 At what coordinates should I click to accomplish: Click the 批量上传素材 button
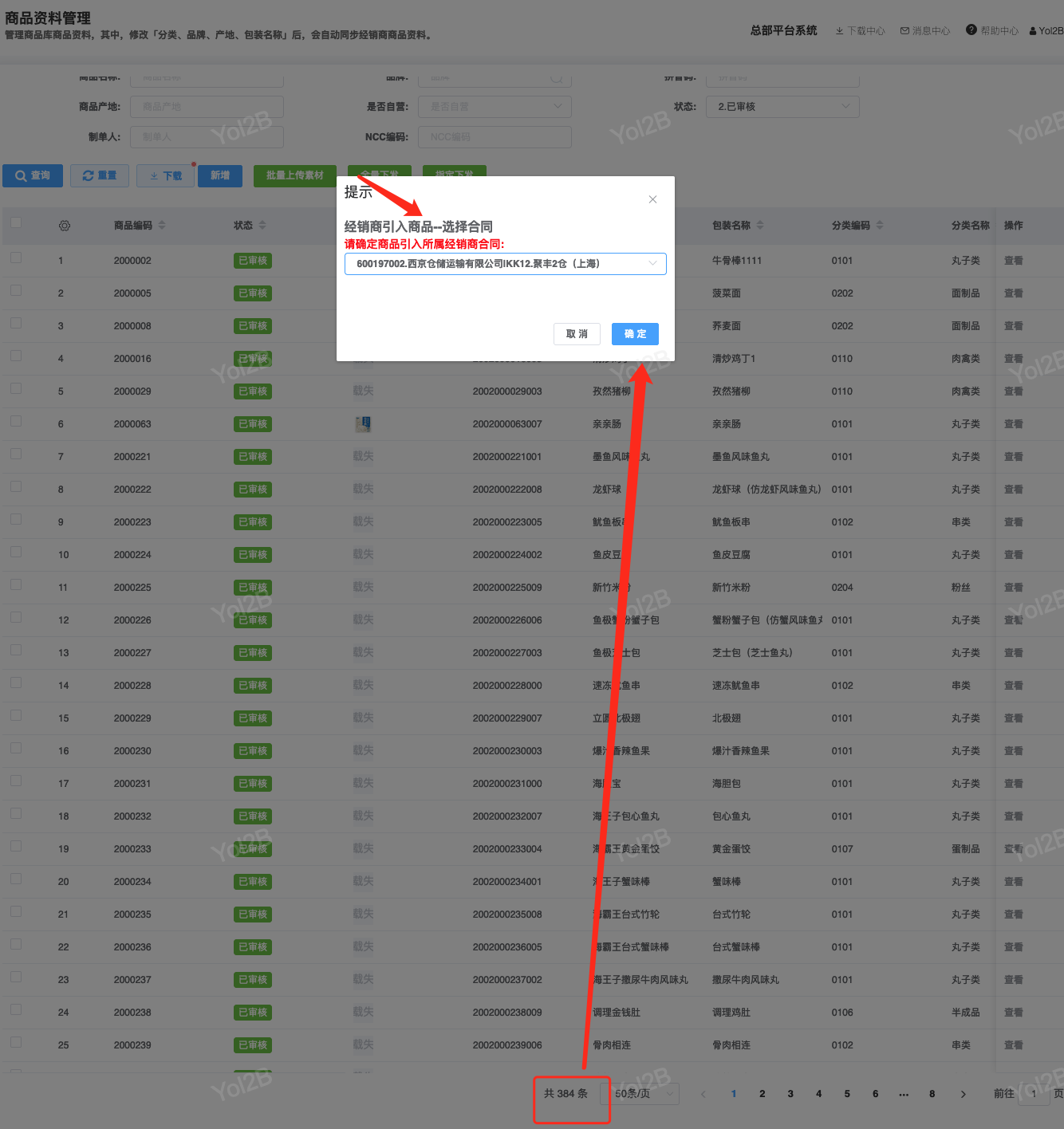click(295, 175)
